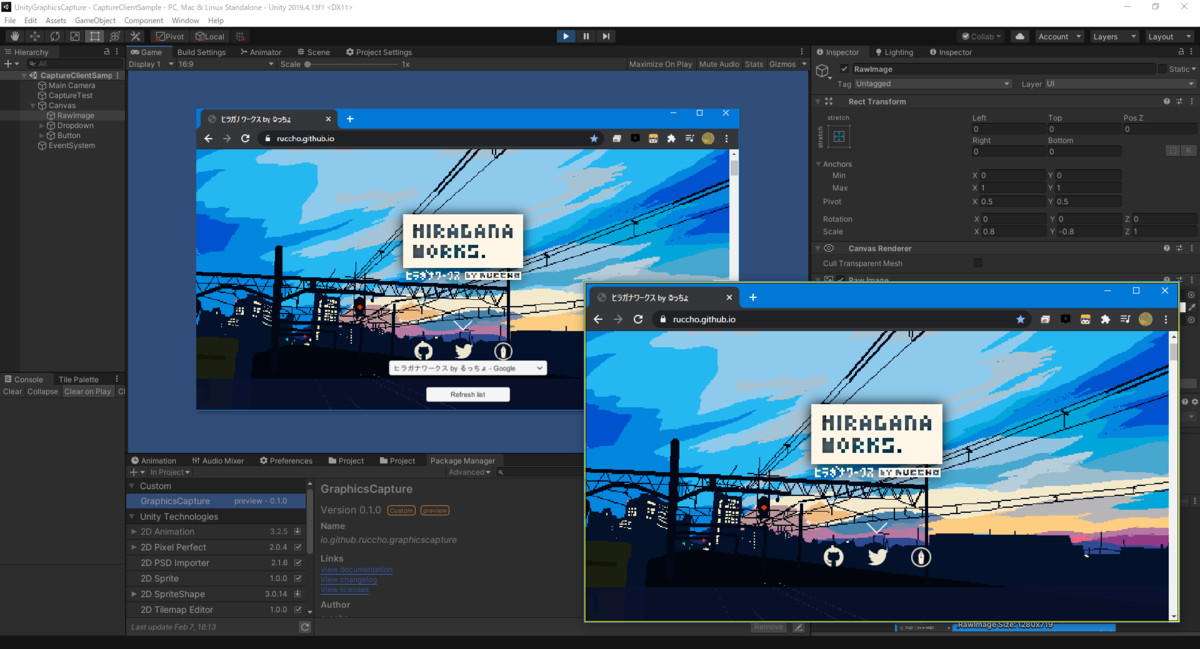1200x649 pixels.
Task: Toggle Clear on Play in Console
Action: (88, 391)
